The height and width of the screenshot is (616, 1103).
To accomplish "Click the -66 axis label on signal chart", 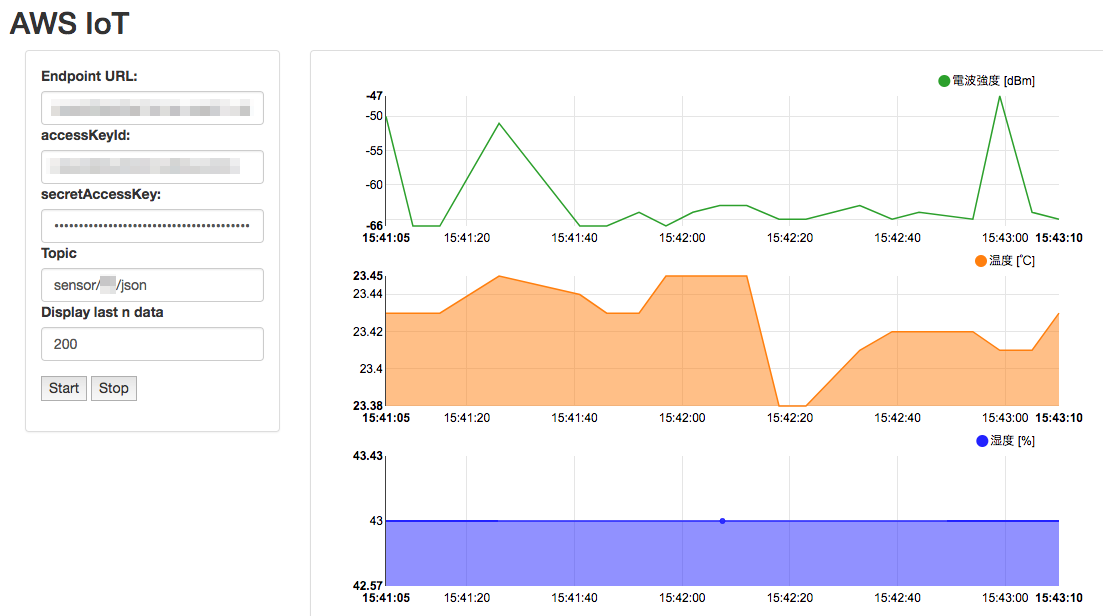I will coord(374,225).
